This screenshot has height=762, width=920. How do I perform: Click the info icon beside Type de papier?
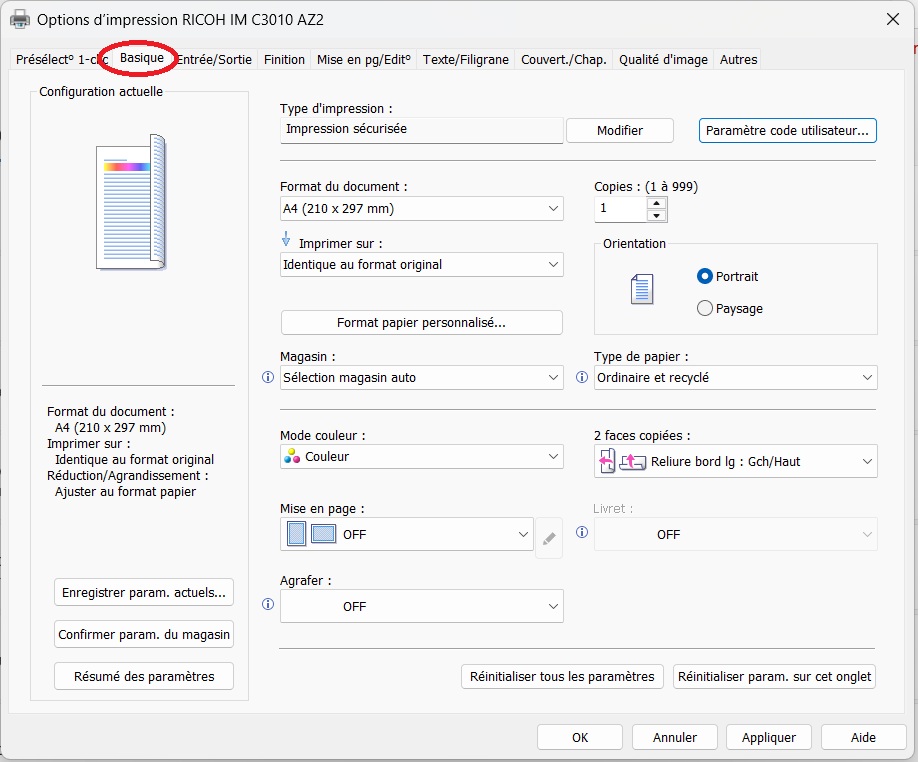click(582, 378)
